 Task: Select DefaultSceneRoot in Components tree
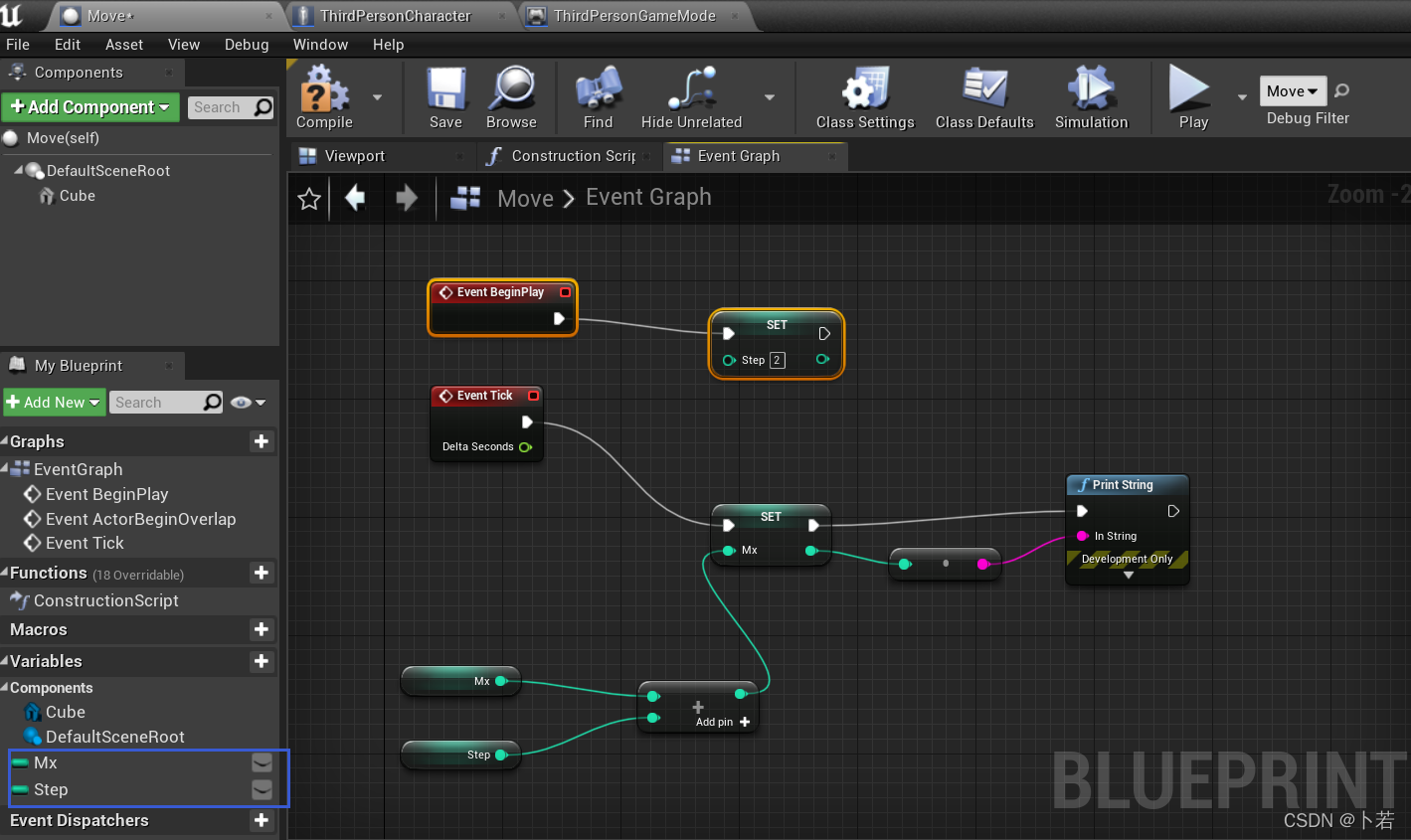click(x=108, y=171)
